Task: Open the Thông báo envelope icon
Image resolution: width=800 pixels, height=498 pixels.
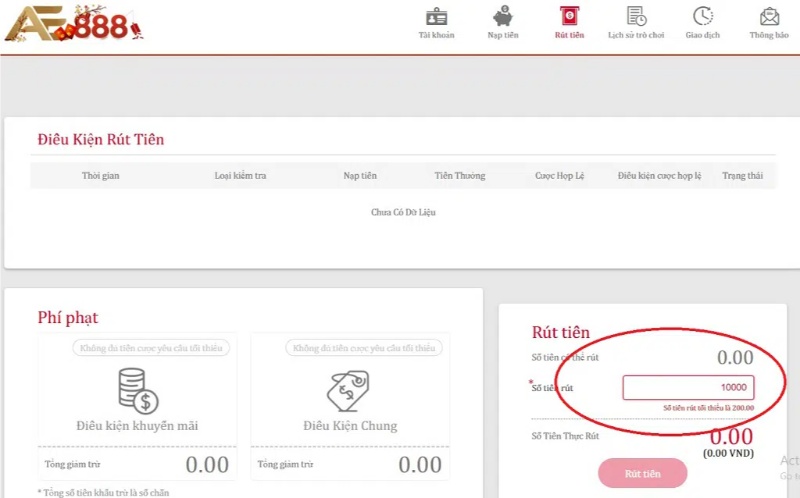Action: pos(769,17)
